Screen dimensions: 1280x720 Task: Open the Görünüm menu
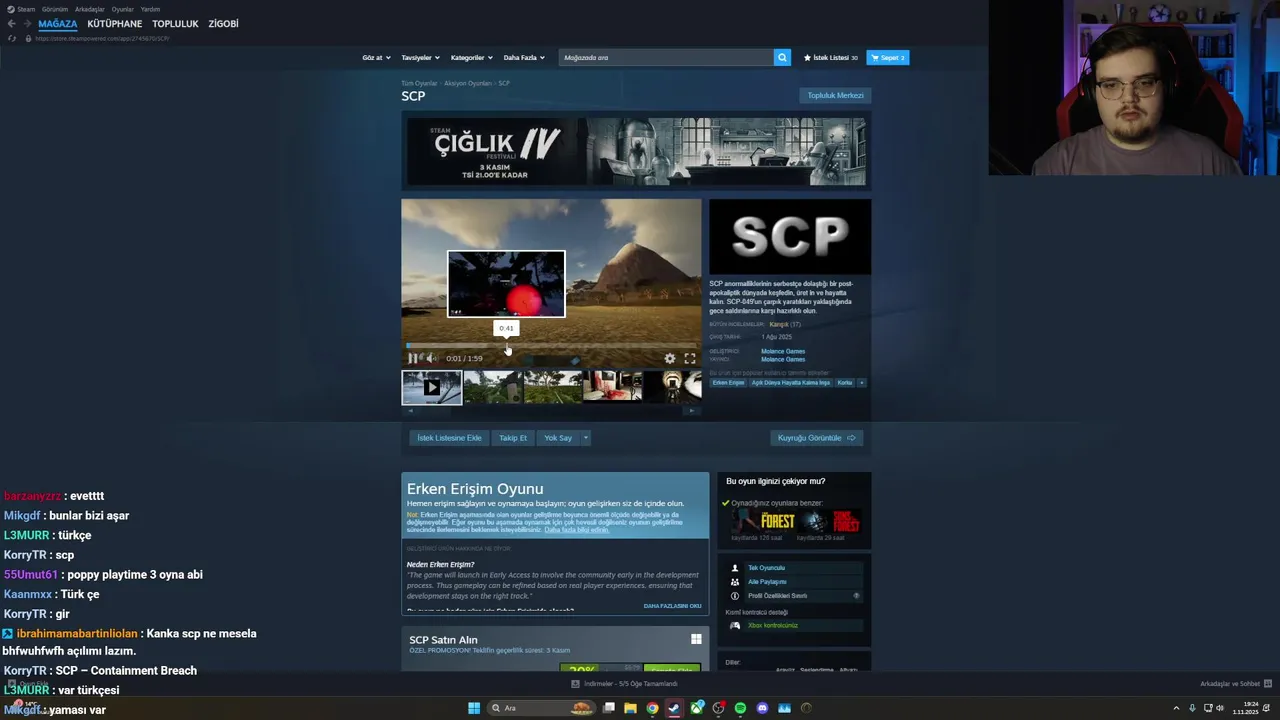55,9
